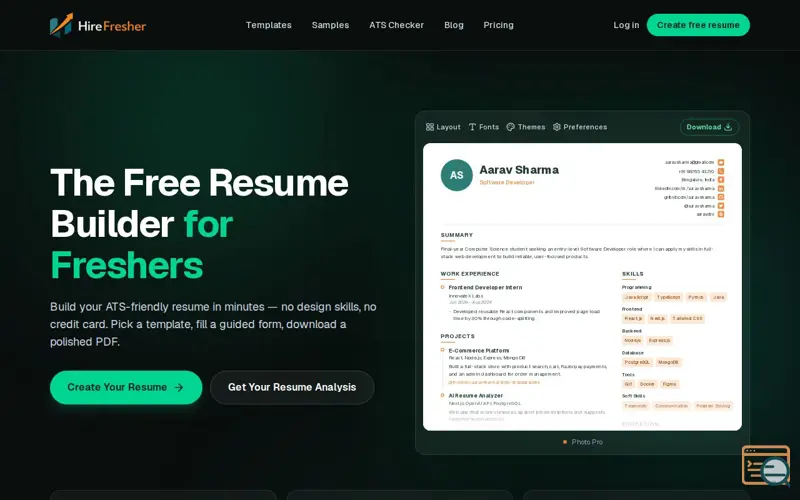Click the E-Commerce project GitHub link
Viewport: 800px width, 500px height.
pos(494,382)
